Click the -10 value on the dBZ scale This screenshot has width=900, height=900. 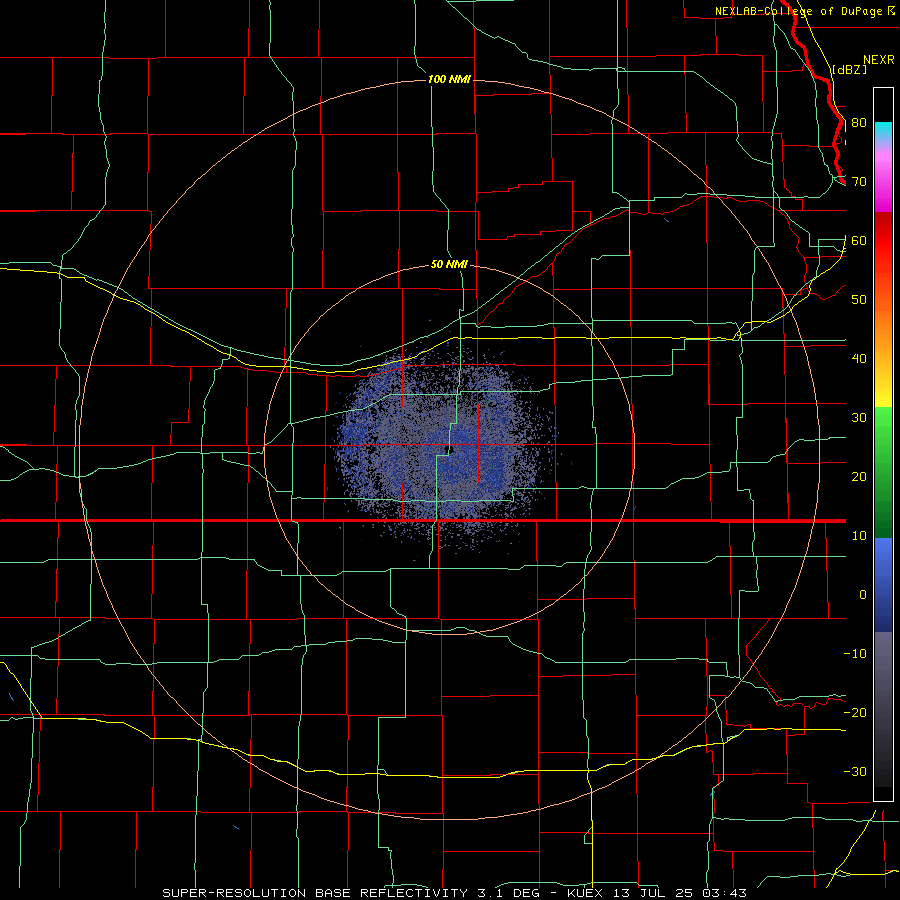[855, 654]
